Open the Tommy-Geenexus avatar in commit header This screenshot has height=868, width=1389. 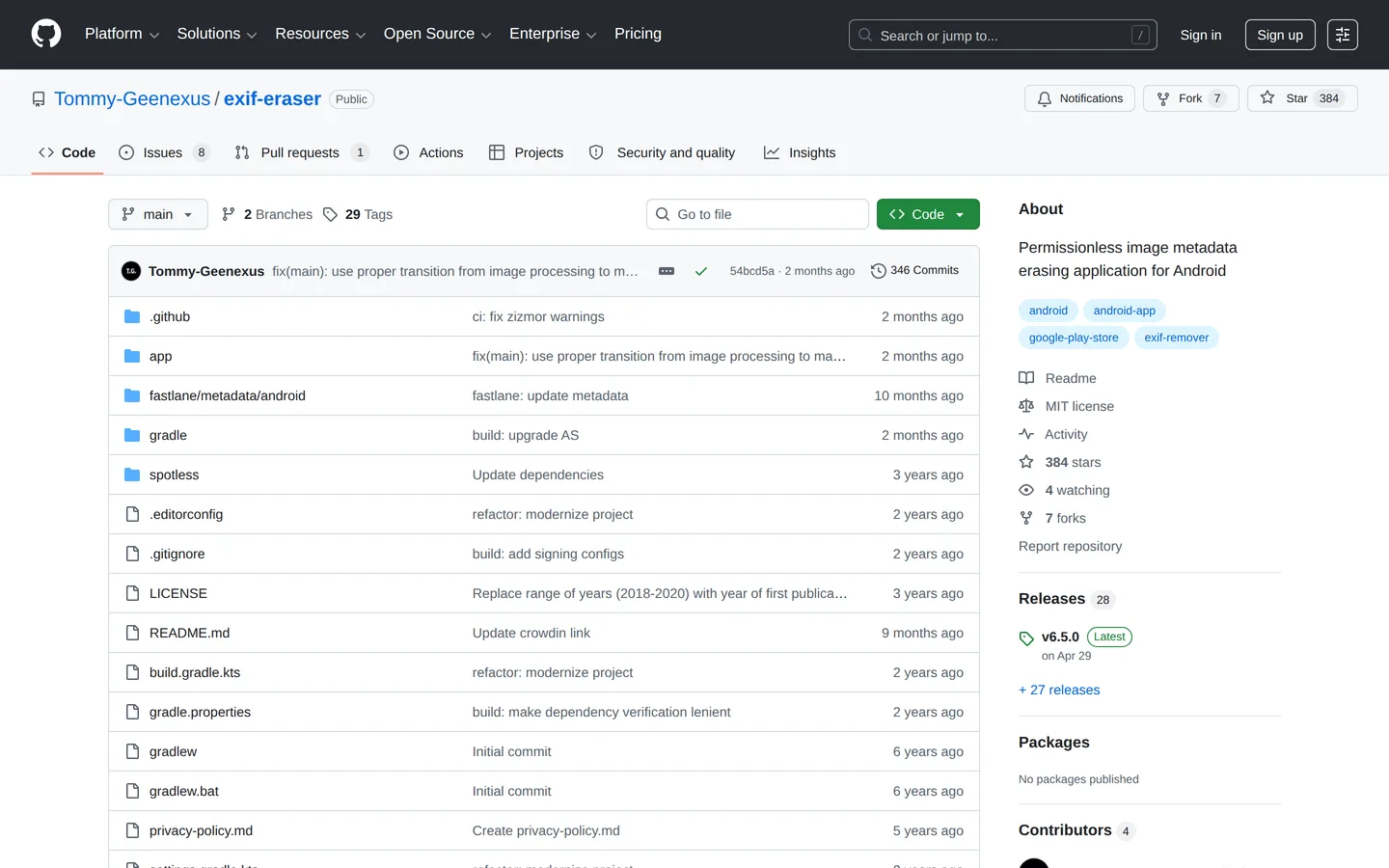coord(131,271)
